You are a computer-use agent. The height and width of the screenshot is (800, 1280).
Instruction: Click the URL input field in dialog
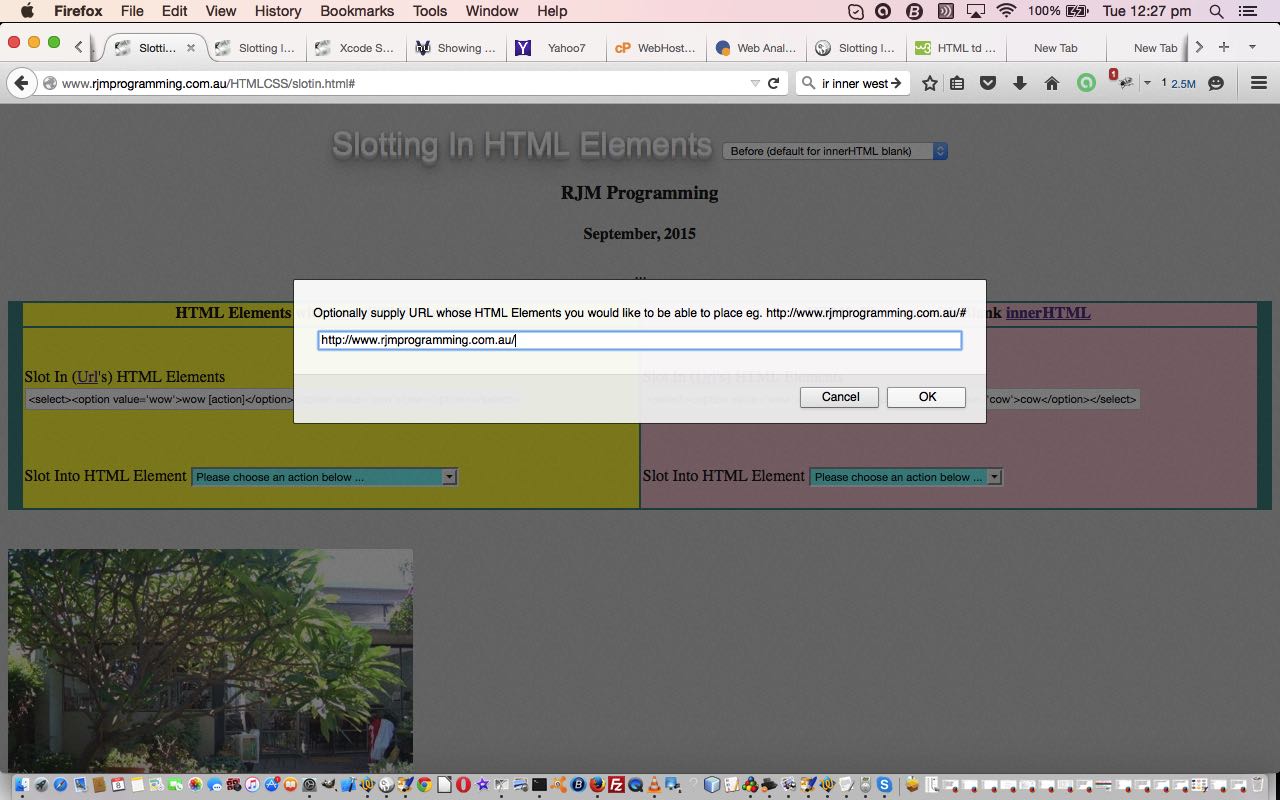point(640,340)
